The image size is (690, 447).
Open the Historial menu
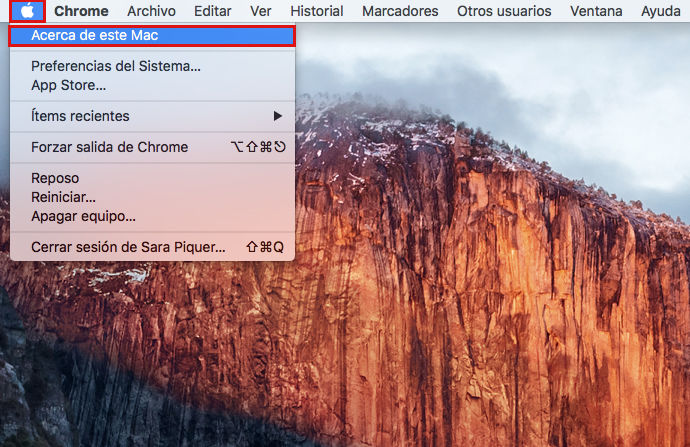pyautogui.click(x=317, y=11)
